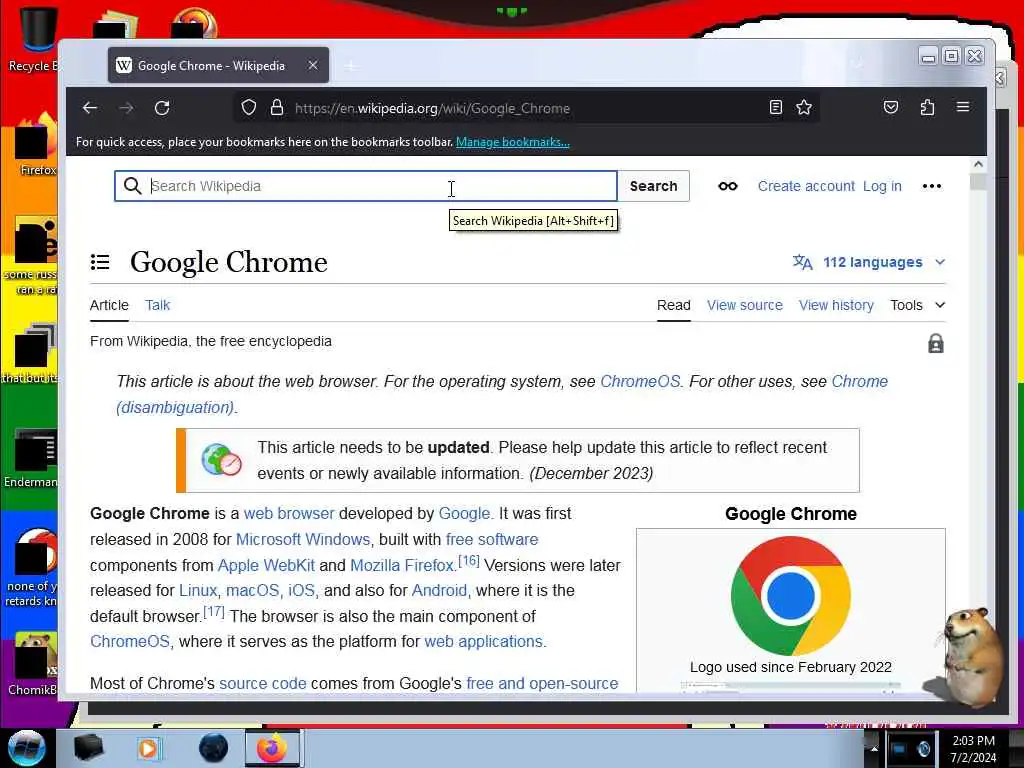Toggle the table of contents list icon
Viewport: 1024px width, 768px height.
[x=100, y=262]
